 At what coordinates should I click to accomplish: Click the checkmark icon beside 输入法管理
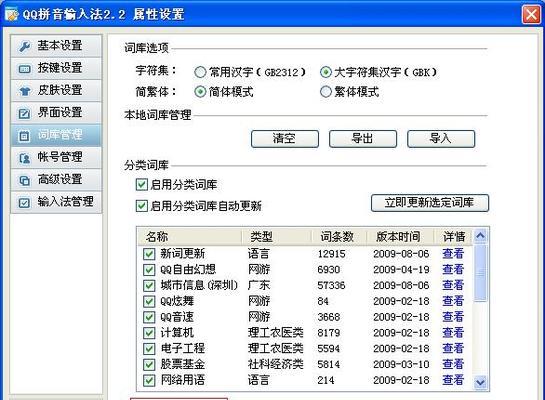24,202
